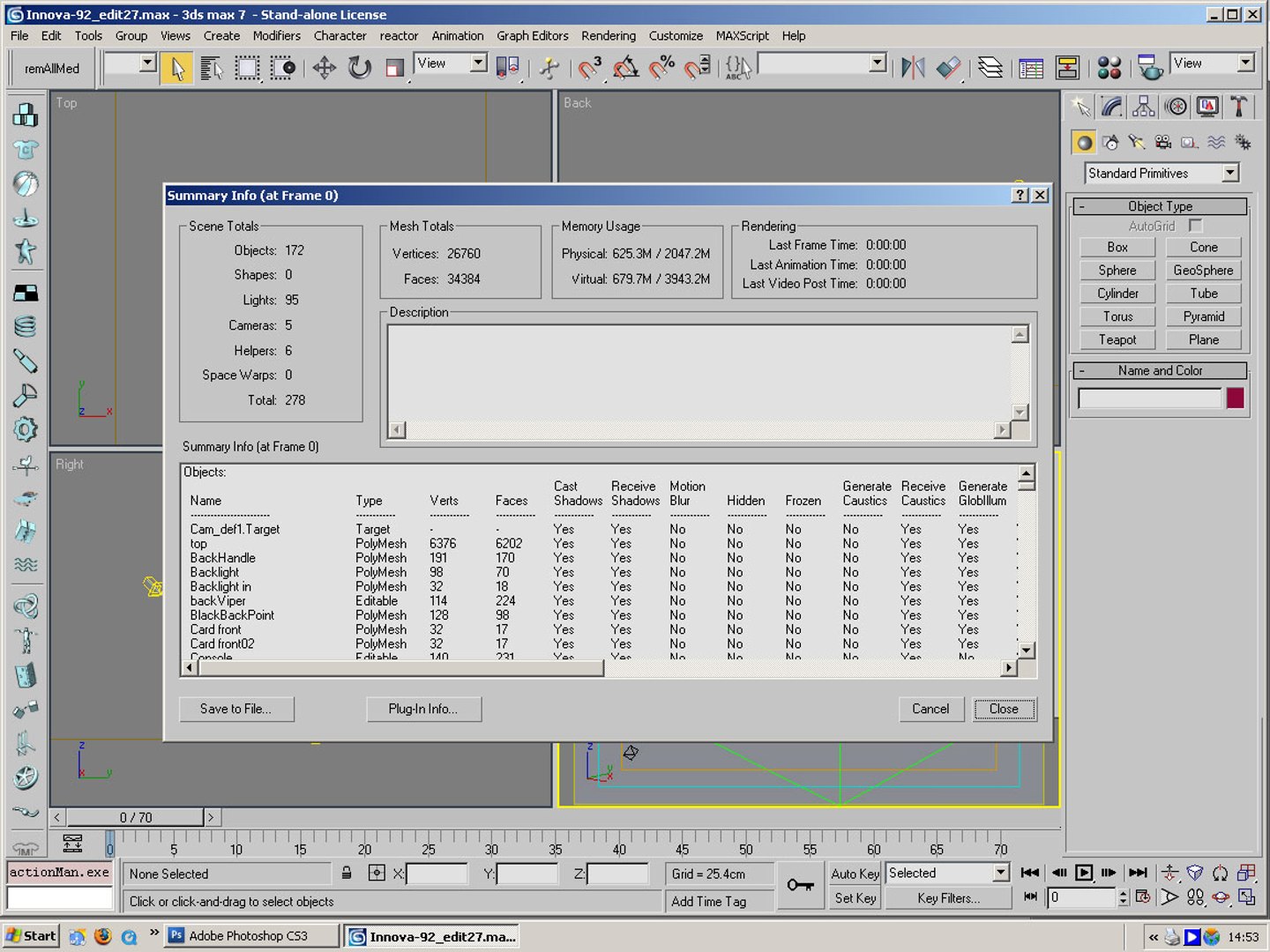1270x952 pixels.
Task: Click the Plug-In Info button
Action: pos(423,709)
